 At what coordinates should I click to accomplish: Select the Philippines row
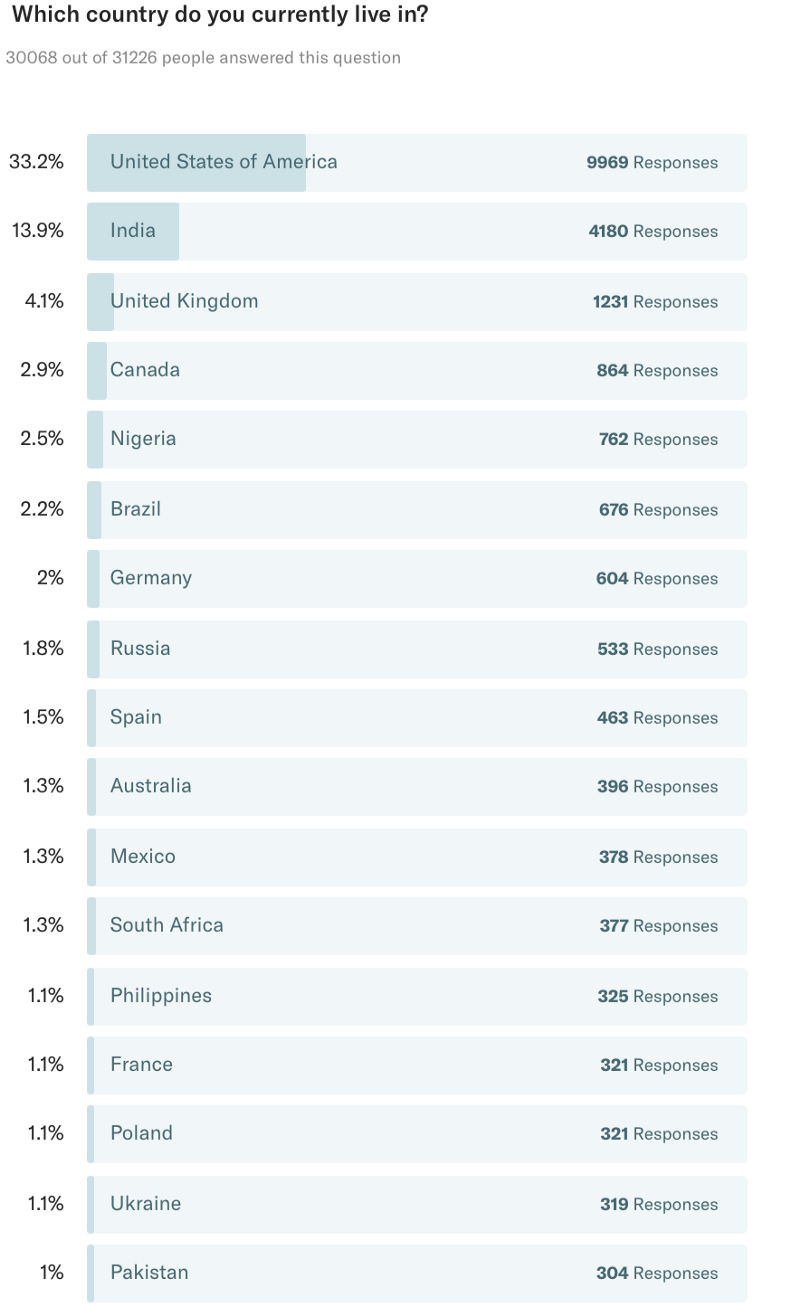(x=417, y=996)
